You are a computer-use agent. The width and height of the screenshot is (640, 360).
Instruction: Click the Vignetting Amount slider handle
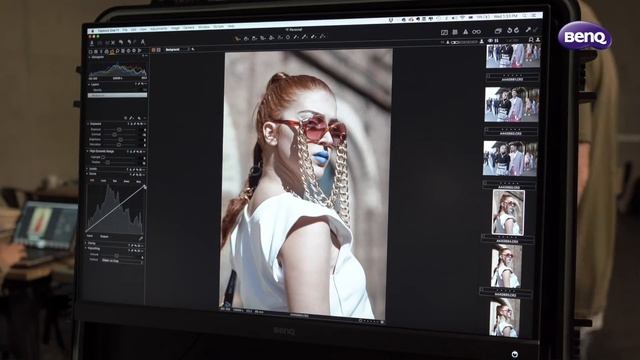pos(116,255)
